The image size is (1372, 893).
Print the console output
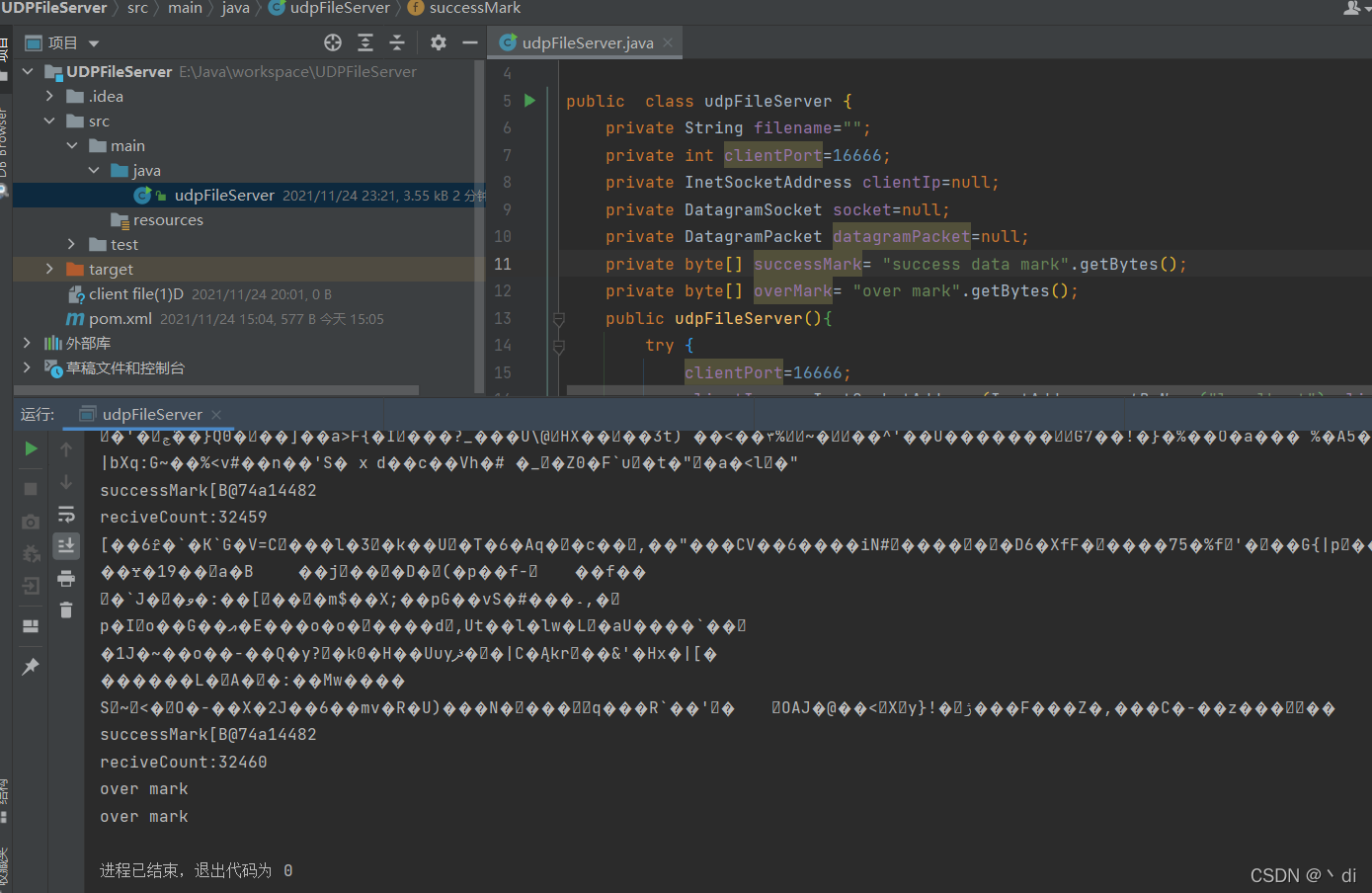pos(66,578)
